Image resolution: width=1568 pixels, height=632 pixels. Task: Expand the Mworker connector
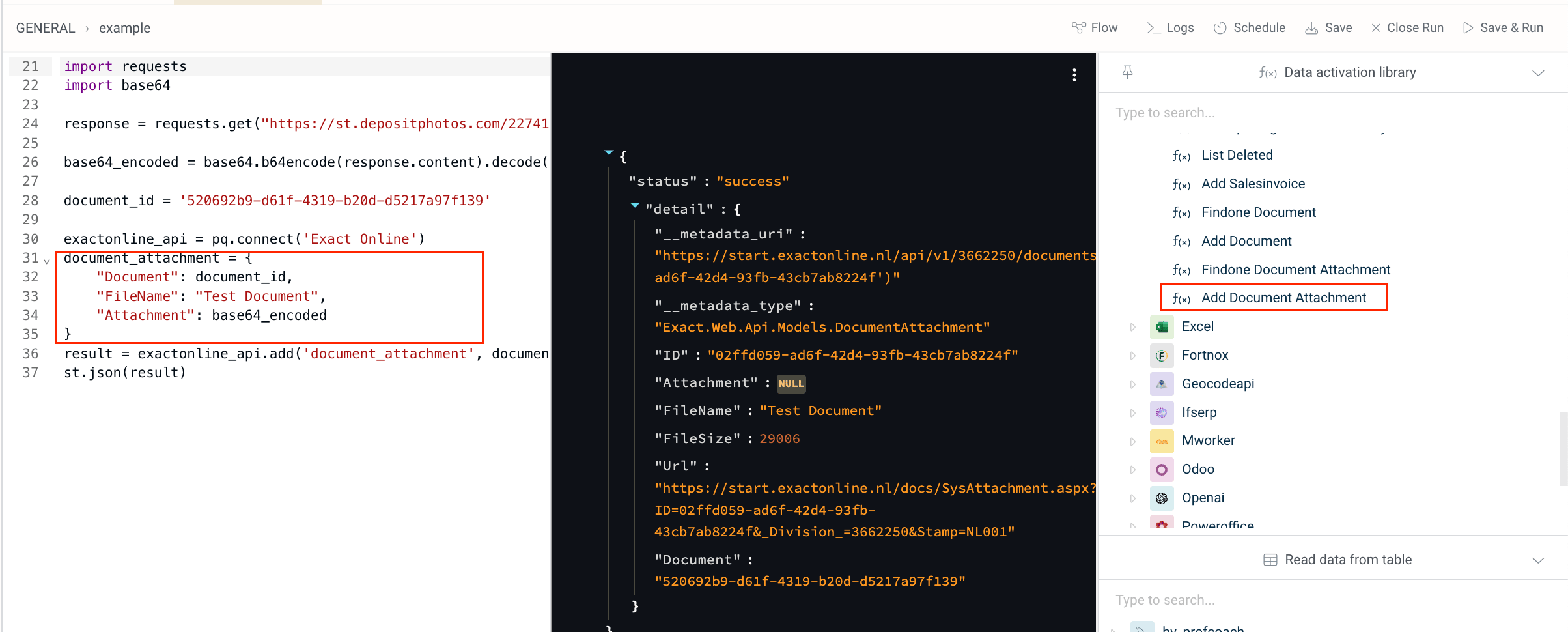(x=1133, y=441)
